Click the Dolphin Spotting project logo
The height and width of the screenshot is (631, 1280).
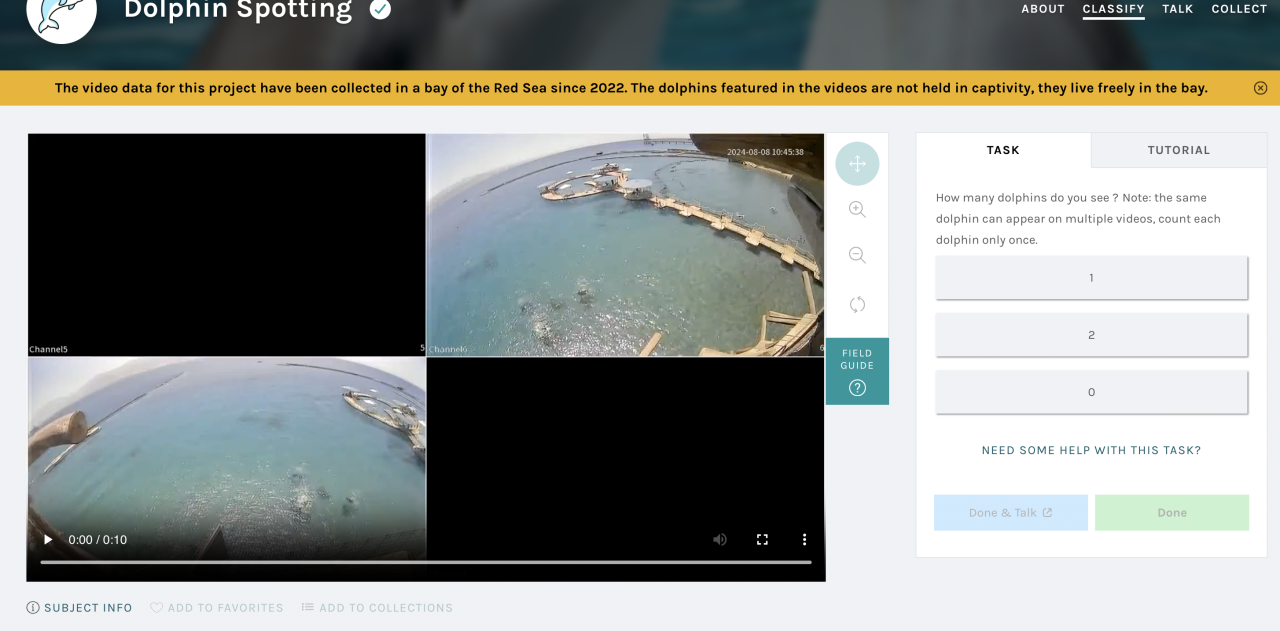click(x=61, y=15)
